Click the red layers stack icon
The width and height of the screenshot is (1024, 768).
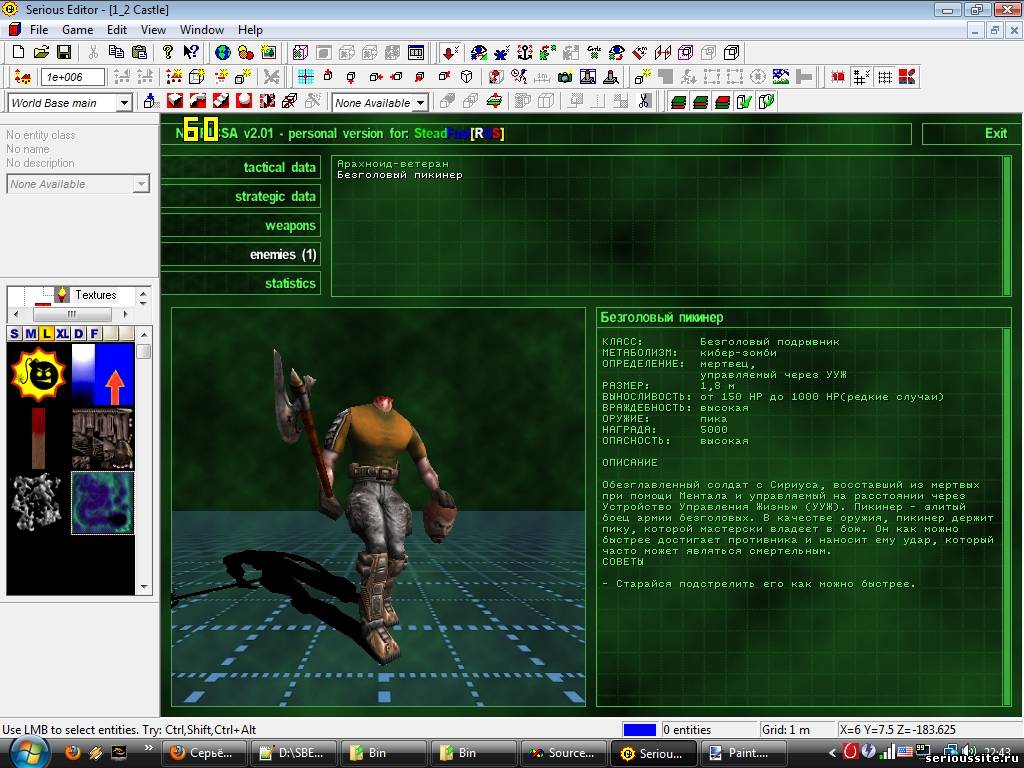point(722,101)
